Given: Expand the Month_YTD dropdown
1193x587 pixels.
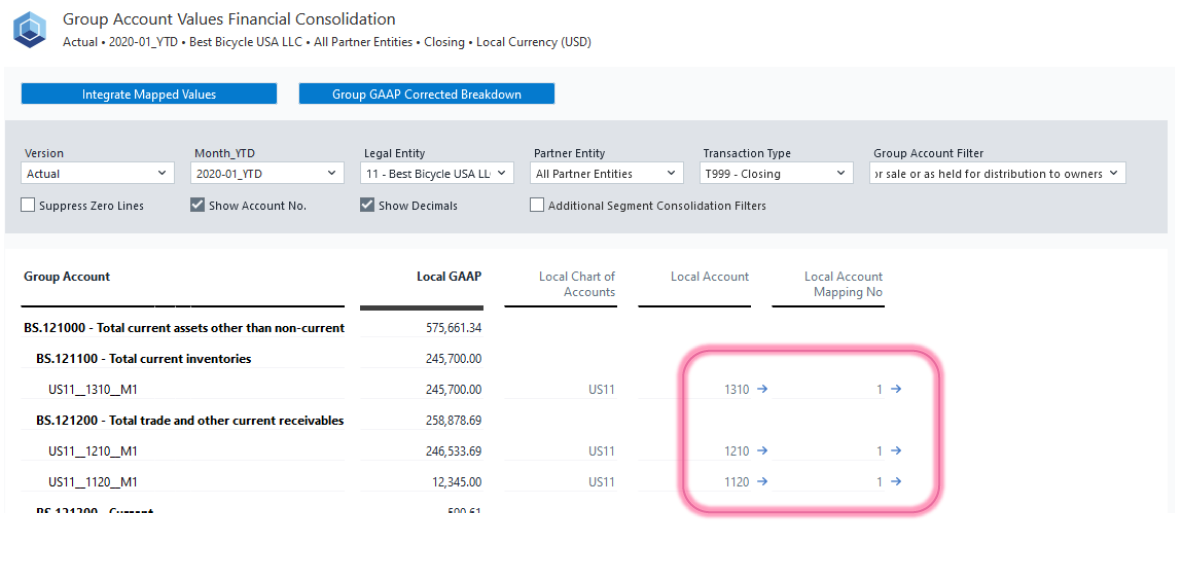Looking at the screenshot, I should [x=267, y=174].
